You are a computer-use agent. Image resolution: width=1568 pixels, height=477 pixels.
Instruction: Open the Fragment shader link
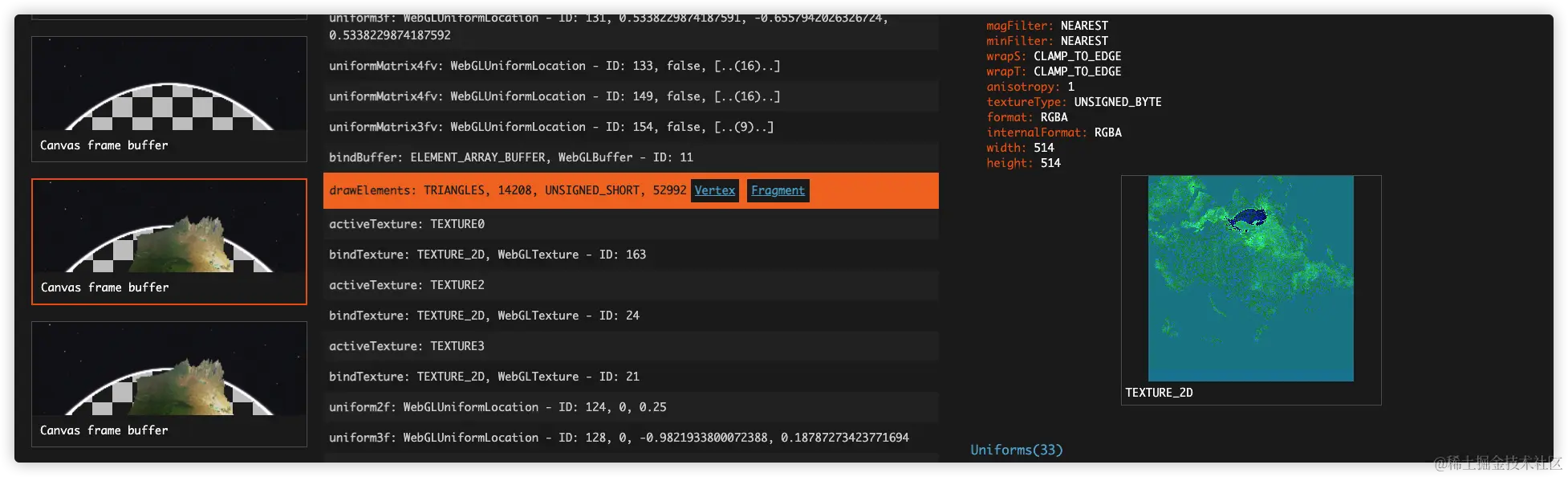[x=778, y=190]
